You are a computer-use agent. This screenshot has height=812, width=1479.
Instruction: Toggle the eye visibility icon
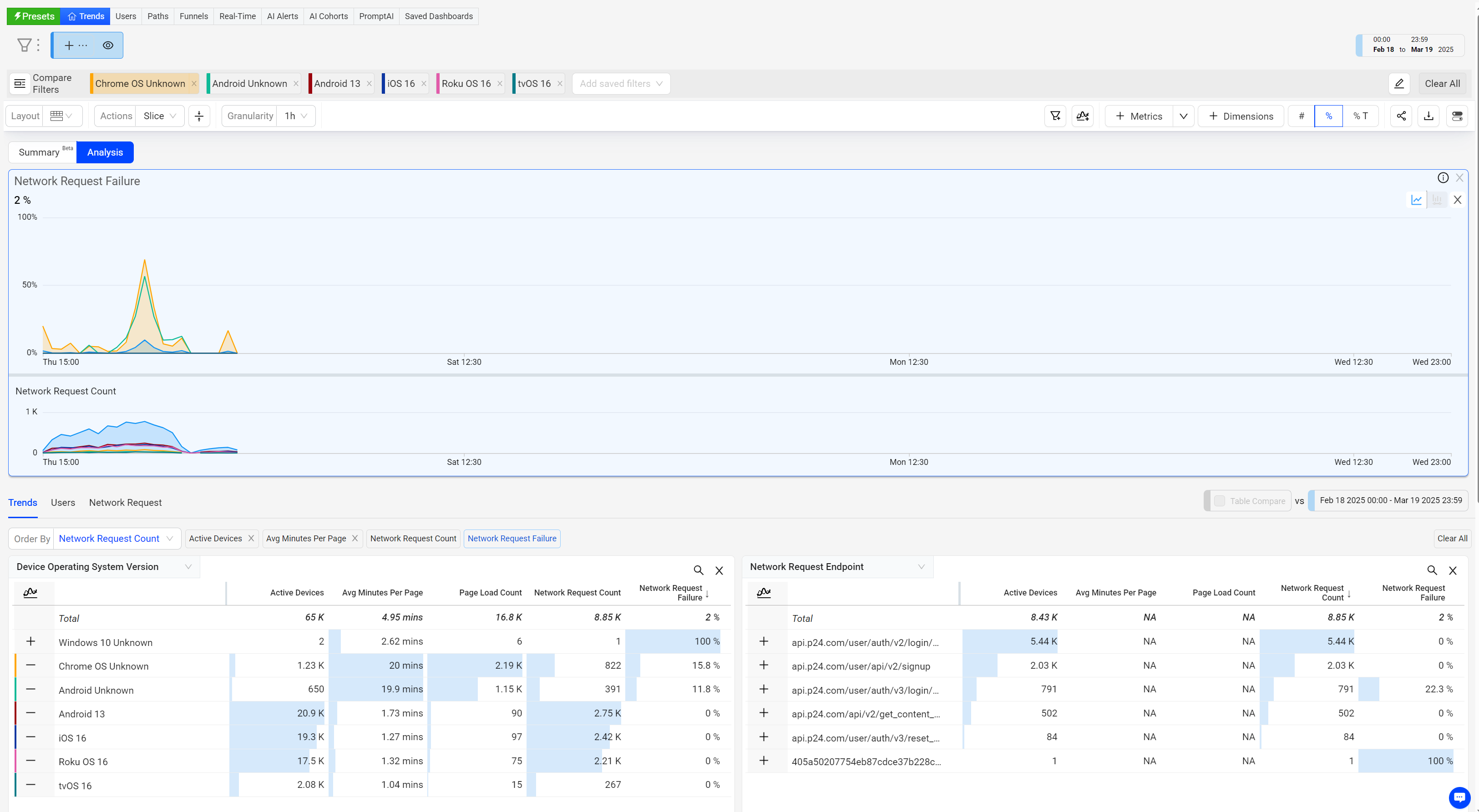(108, 45)
